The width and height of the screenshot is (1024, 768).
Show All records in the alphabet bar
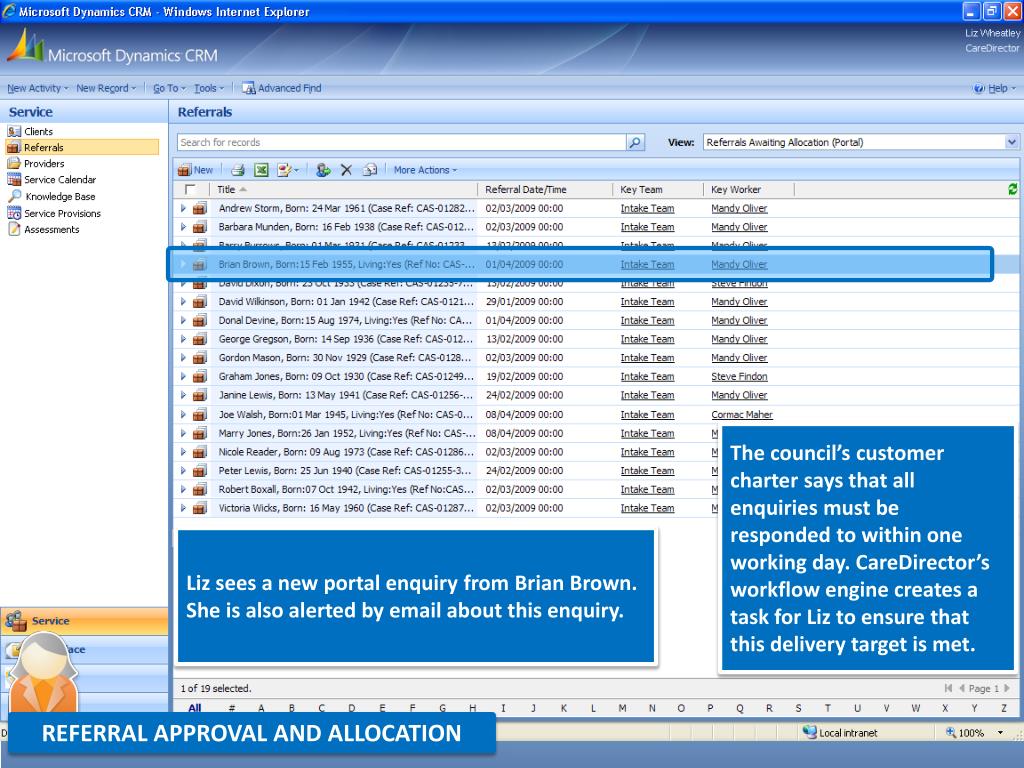[195, 708]
